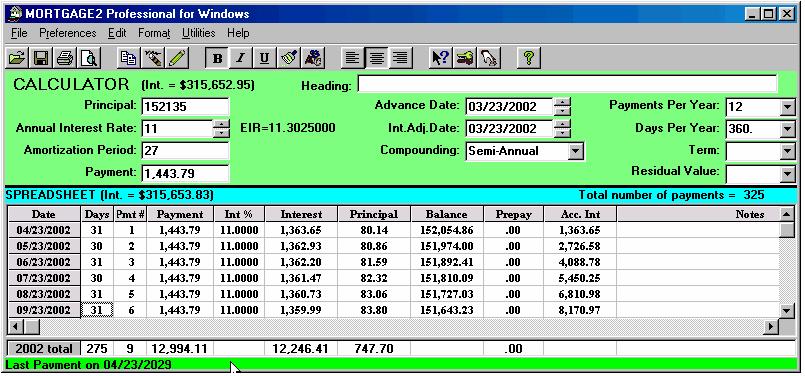Expand the Days Per Year dropdown
Viewport: 805px width, 376px height.
tap(787, 129)
